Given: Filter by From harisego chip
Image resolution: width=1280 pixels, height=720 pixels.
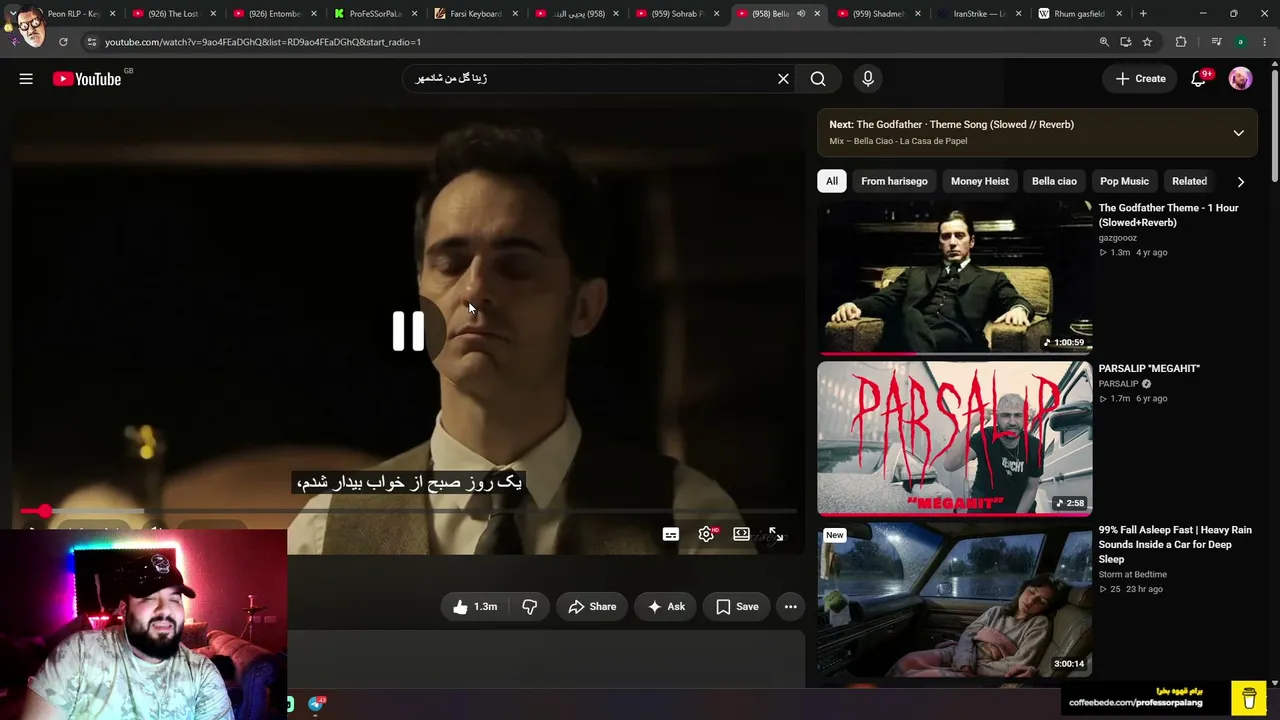Looking at the screenshot, I should [894, 181].
